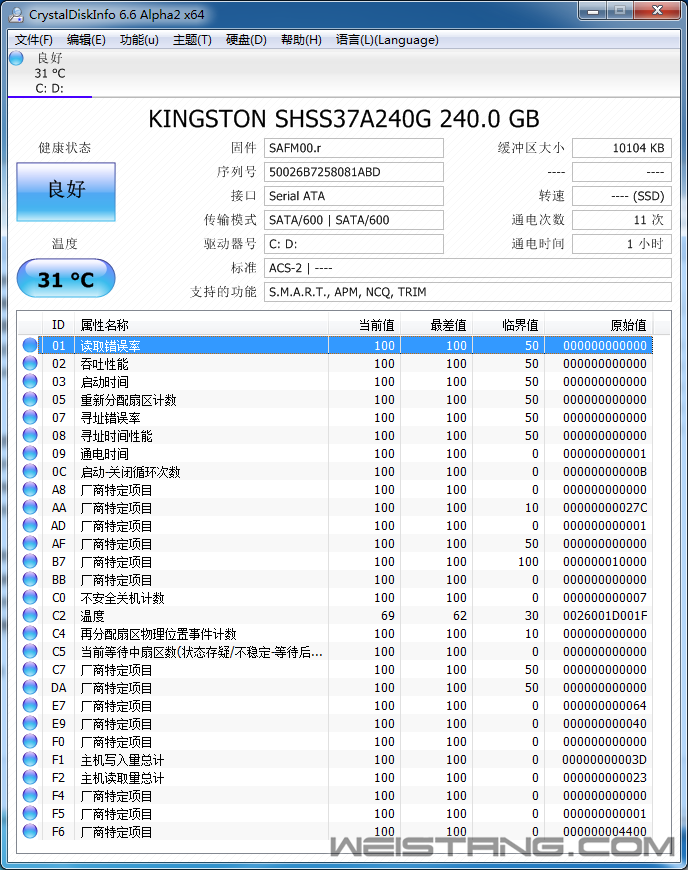Click the CrystalDiskInfo title bar app icon

16,14
